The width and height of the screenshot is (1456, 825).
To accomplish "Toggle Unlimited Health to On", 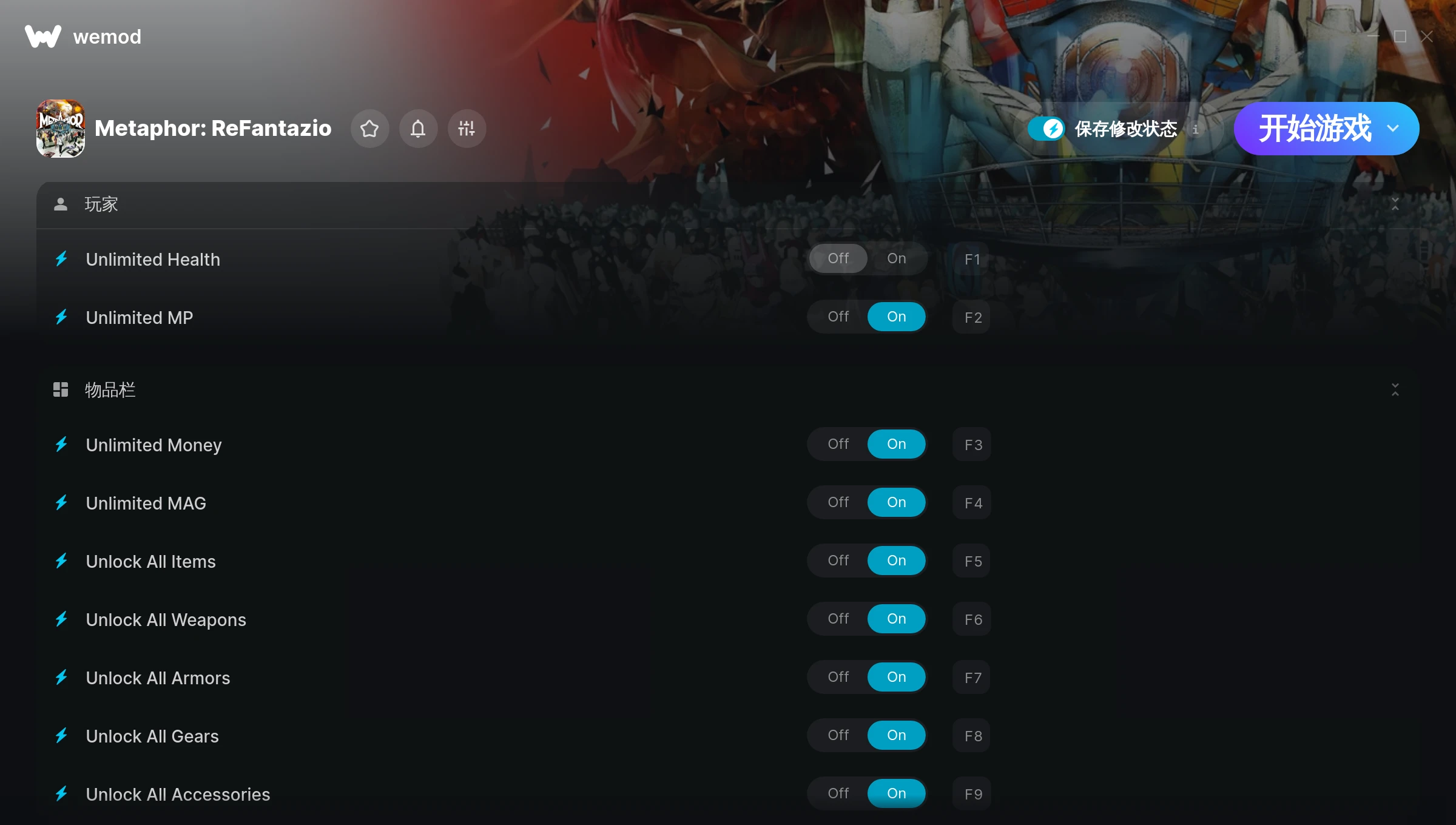I will tap(897, 258).
